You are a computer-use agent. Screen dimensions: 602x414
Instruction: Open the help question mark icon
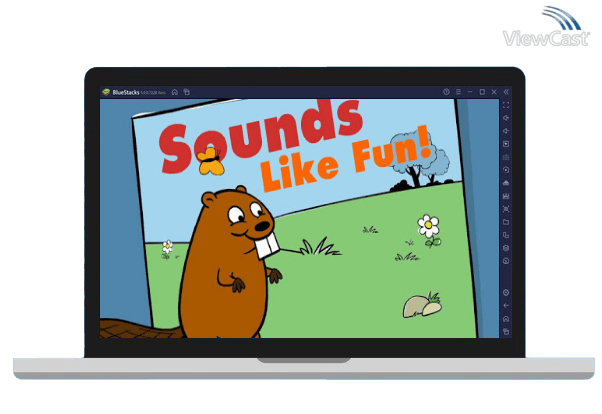click(x=446, y=92)
